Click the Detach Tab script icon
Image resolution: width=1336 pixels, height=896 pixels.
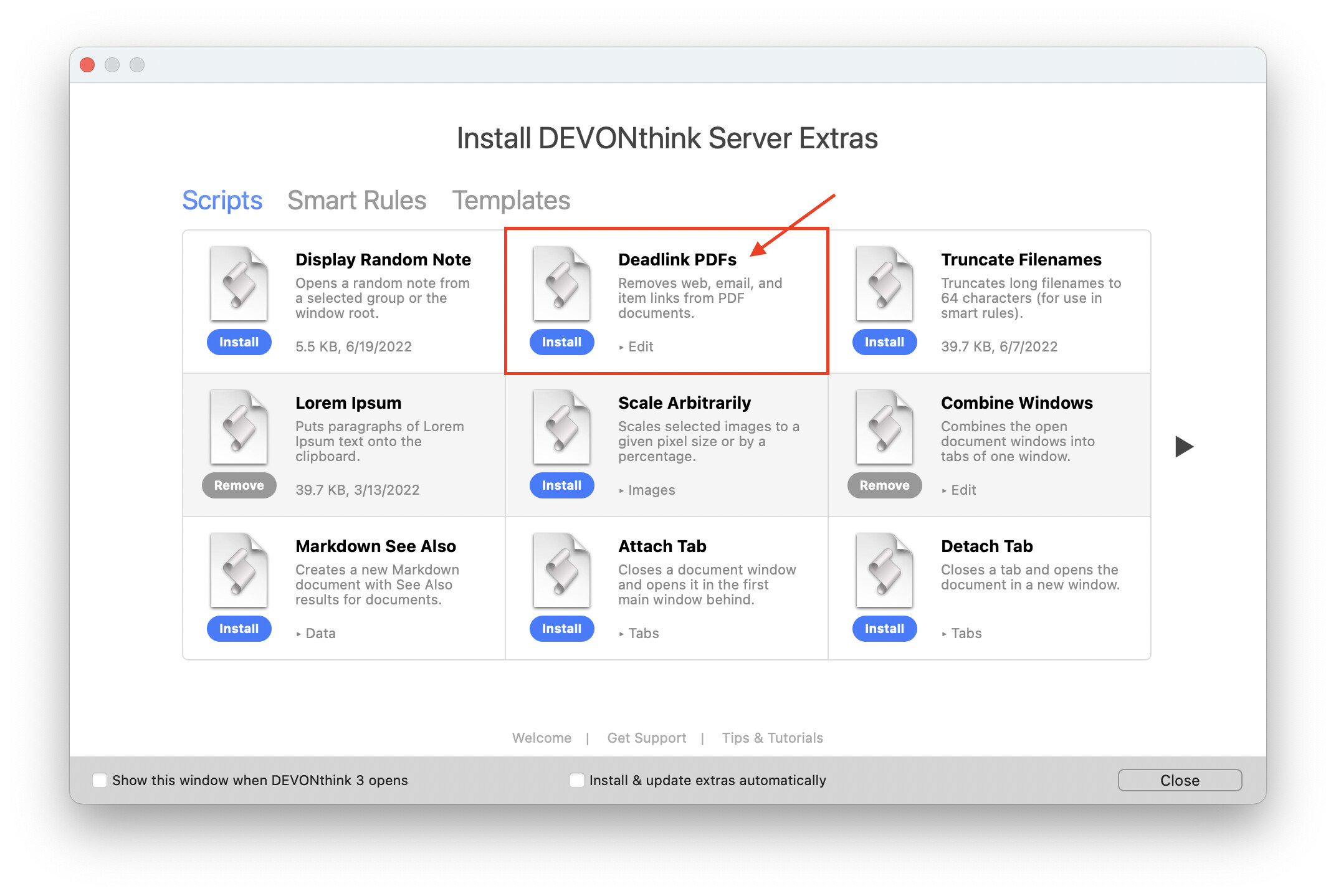click(885, 571)
